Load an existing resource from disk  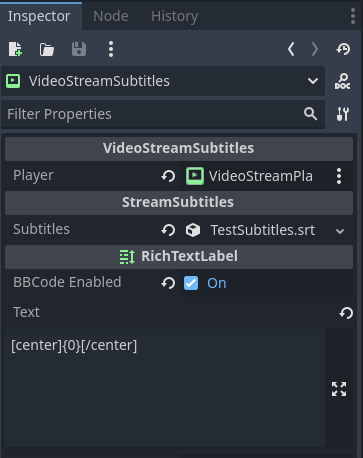[47, 50]
